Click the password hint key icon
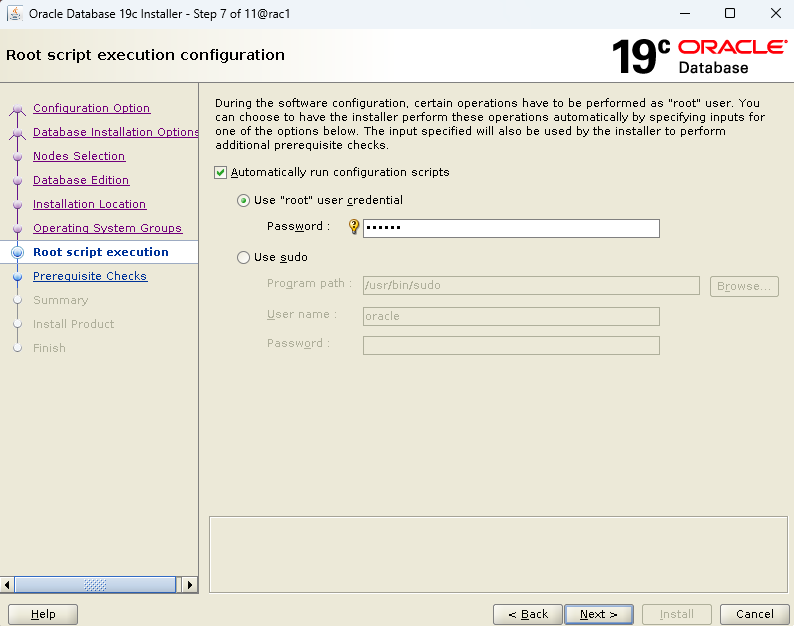 (354, 226)
